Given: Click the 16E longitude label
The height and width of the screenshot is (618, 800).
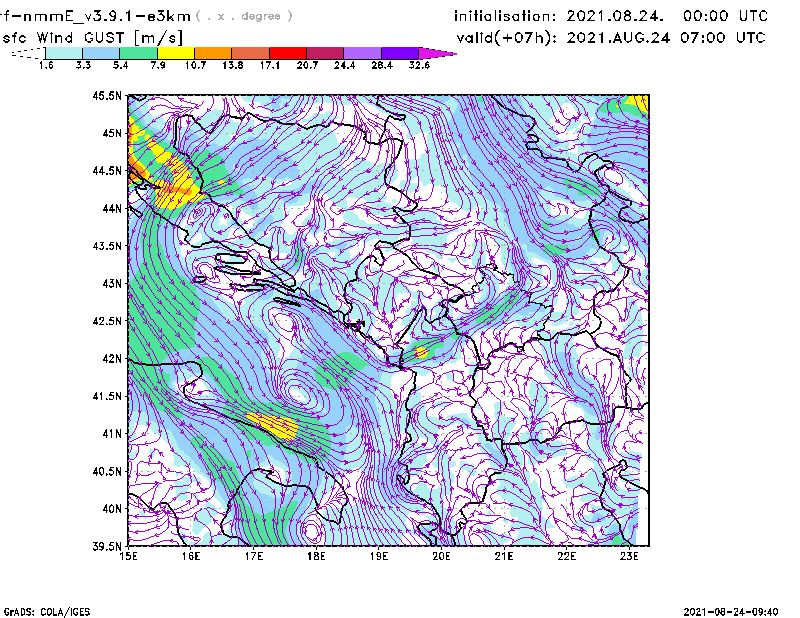Looking at the screenshot, I should [x=191, y=556].
